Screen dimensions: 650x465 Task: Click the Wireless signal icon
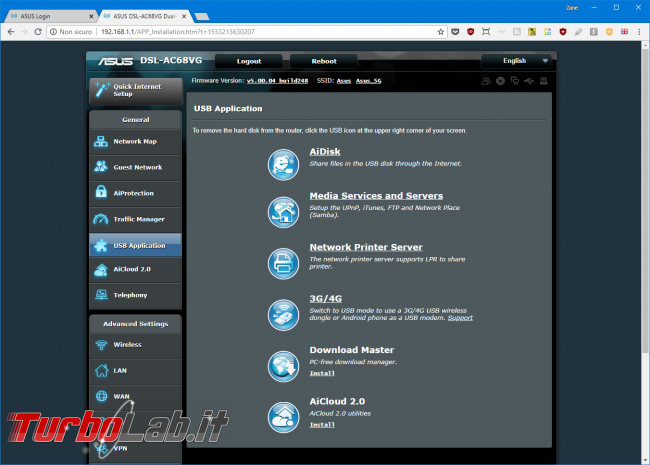pos(101,344)
